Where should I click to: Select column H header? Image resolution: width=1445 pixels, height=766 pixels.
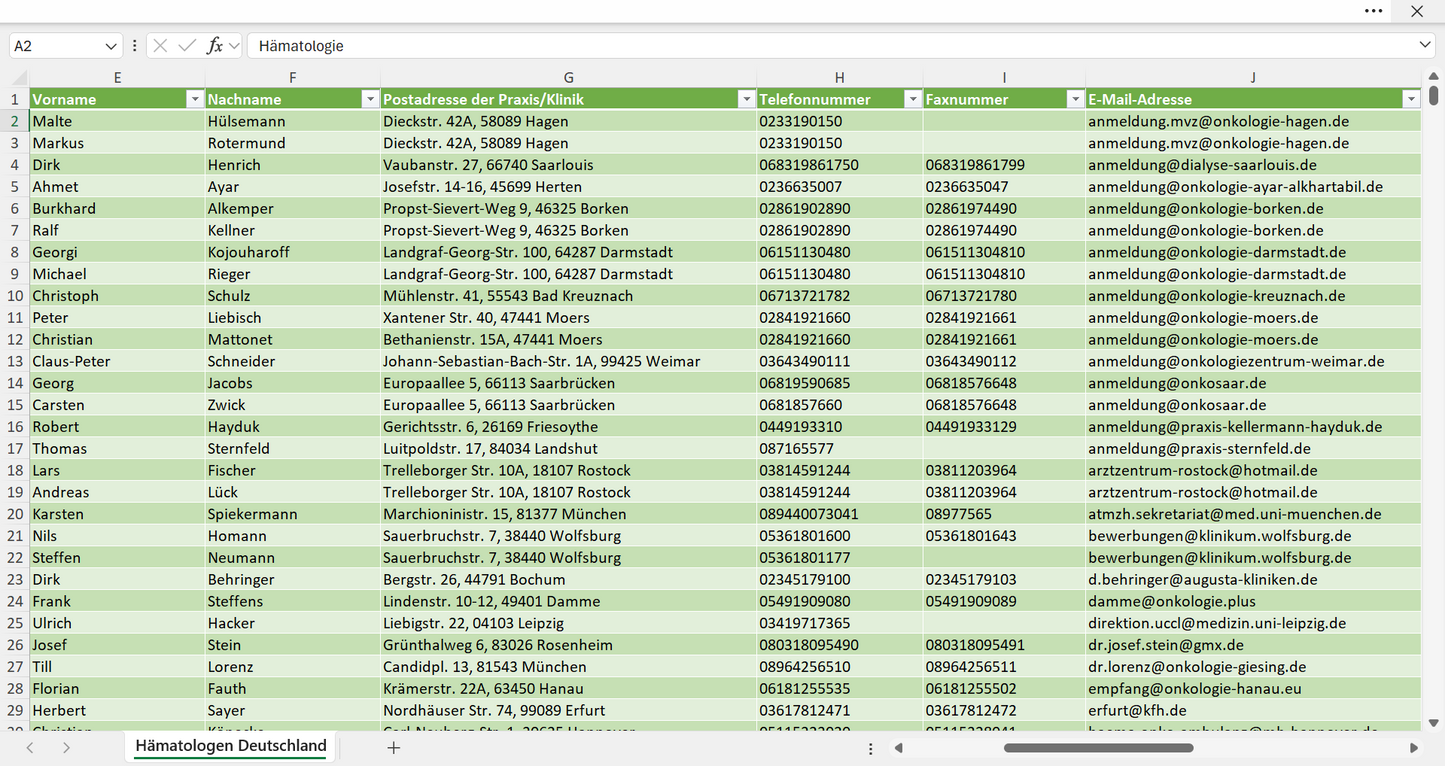840,78
